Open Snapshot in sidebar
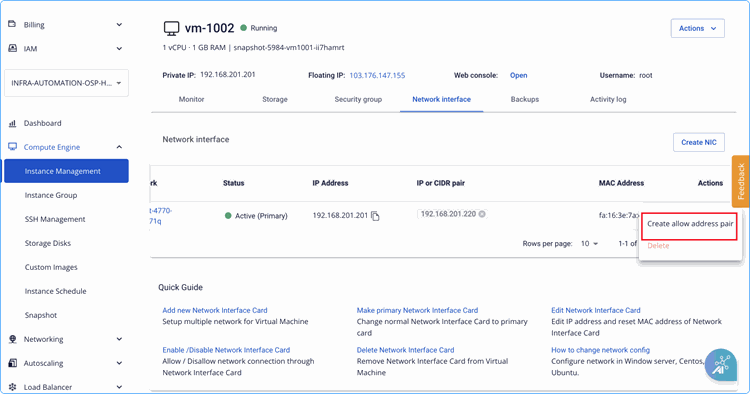 coord(41,315)
